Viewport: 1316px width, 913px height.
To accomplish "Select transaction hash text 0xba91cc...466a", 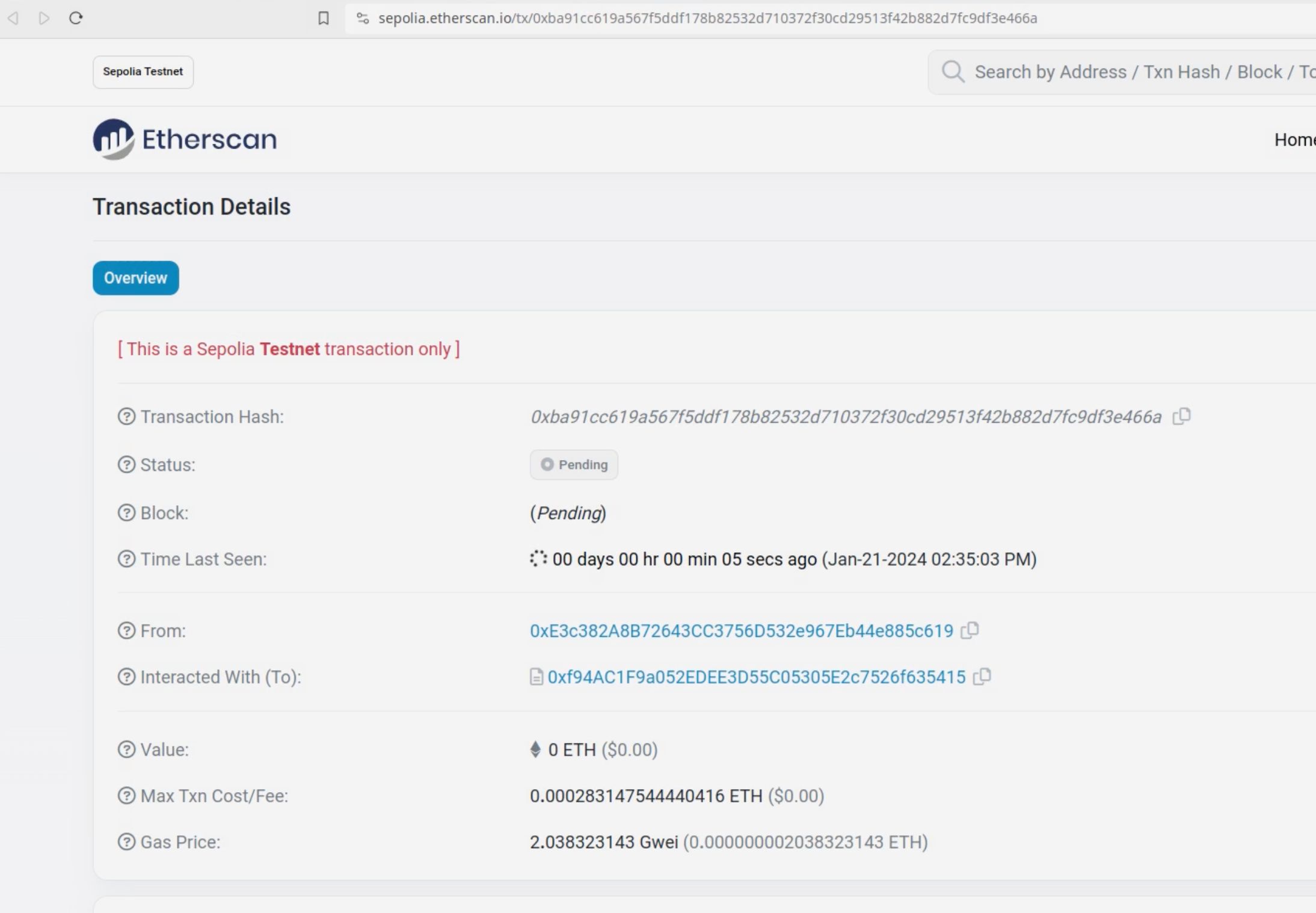I will (846, 417).
